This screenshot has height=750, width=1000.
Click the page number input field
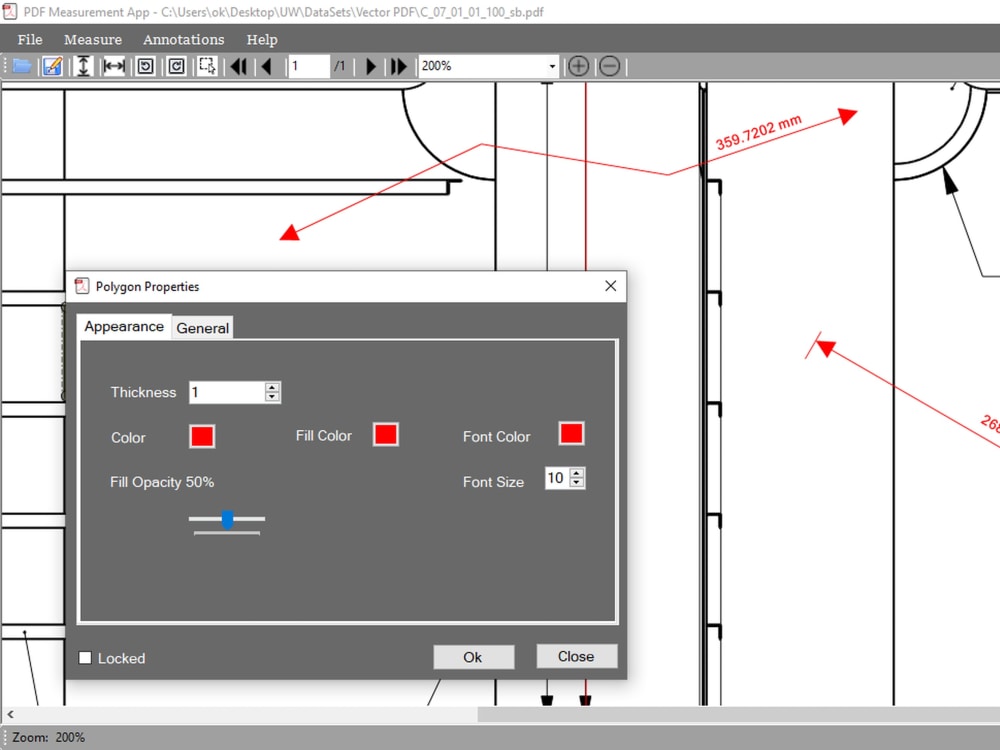(309, 66)
